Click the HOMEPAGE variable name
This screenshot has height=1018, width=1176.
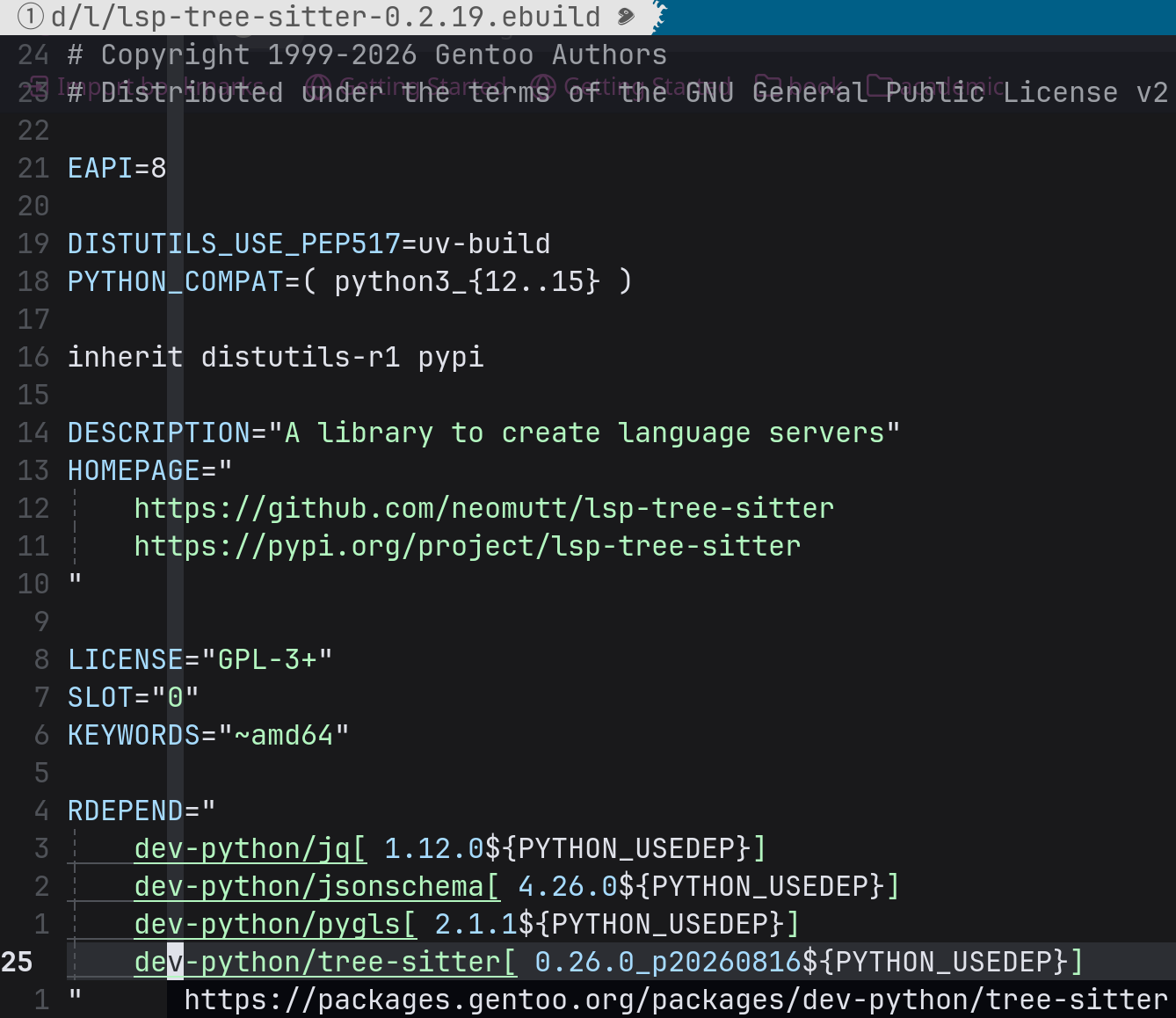[134, 470]
